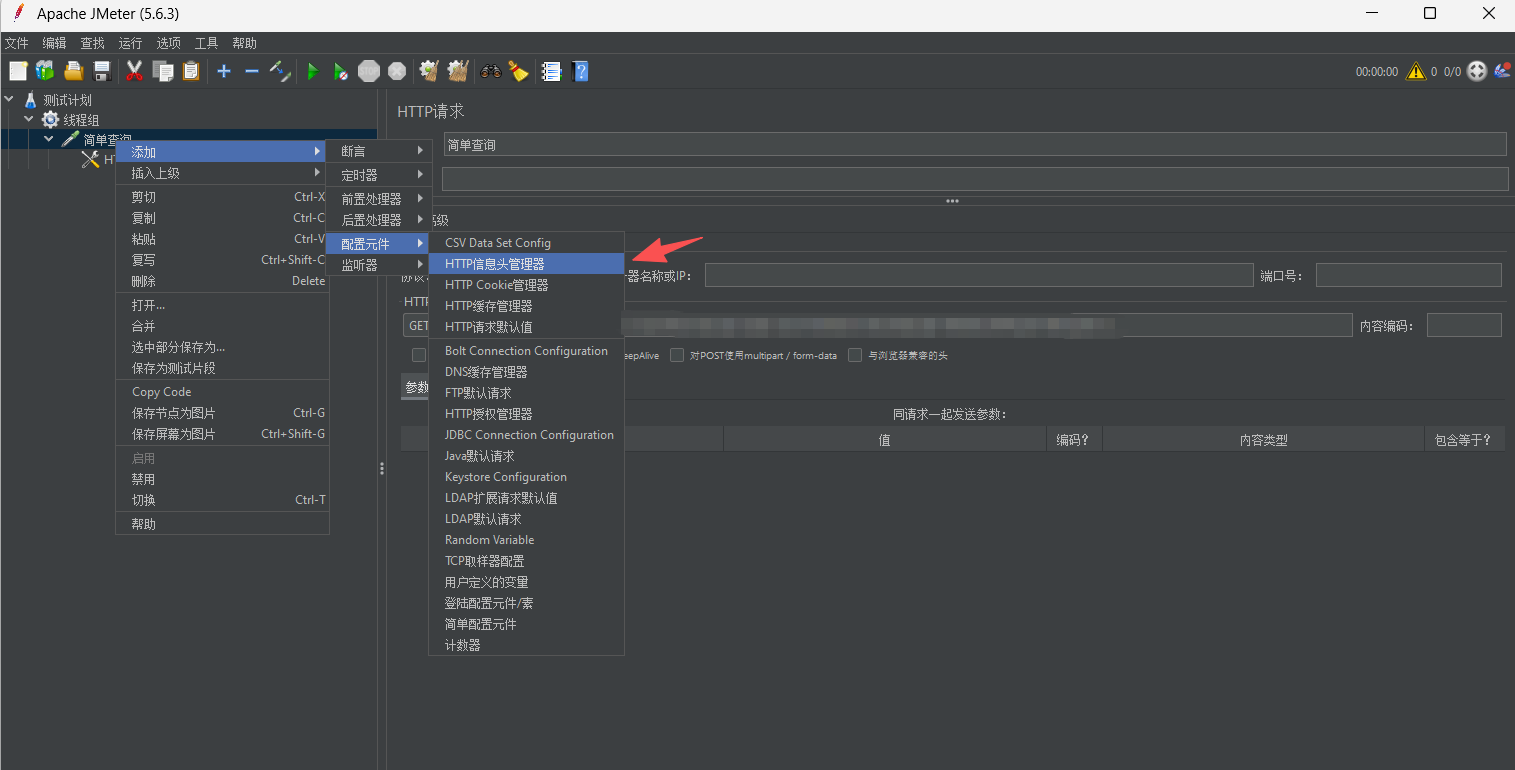Click 保存为测试片段 menu entry
Image resolution: width=1515 pixels, height=770 pixels.
[222, 368]
